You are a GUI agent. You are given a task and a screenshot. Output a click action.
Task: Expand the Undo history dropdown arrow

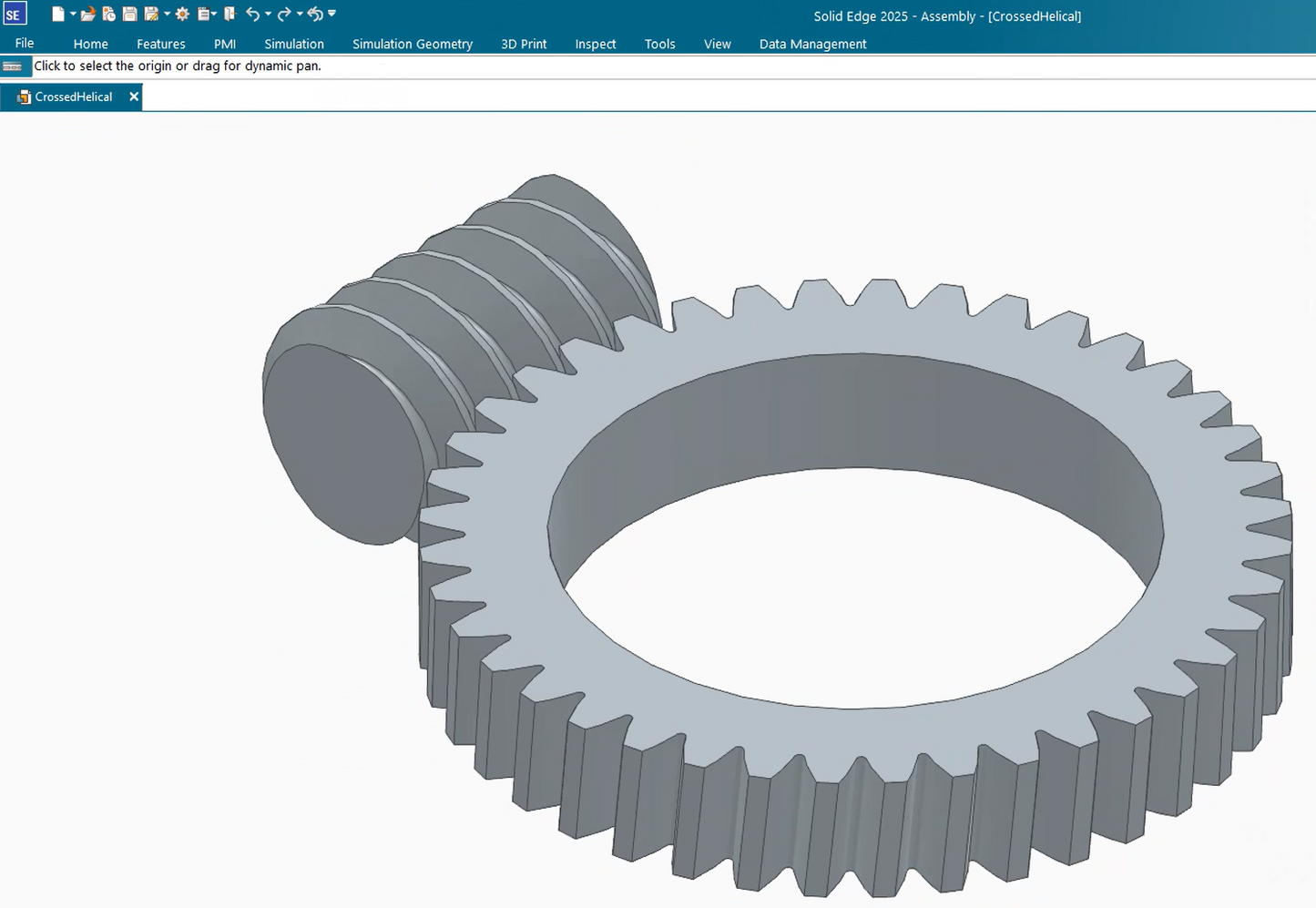pos(268,14)
